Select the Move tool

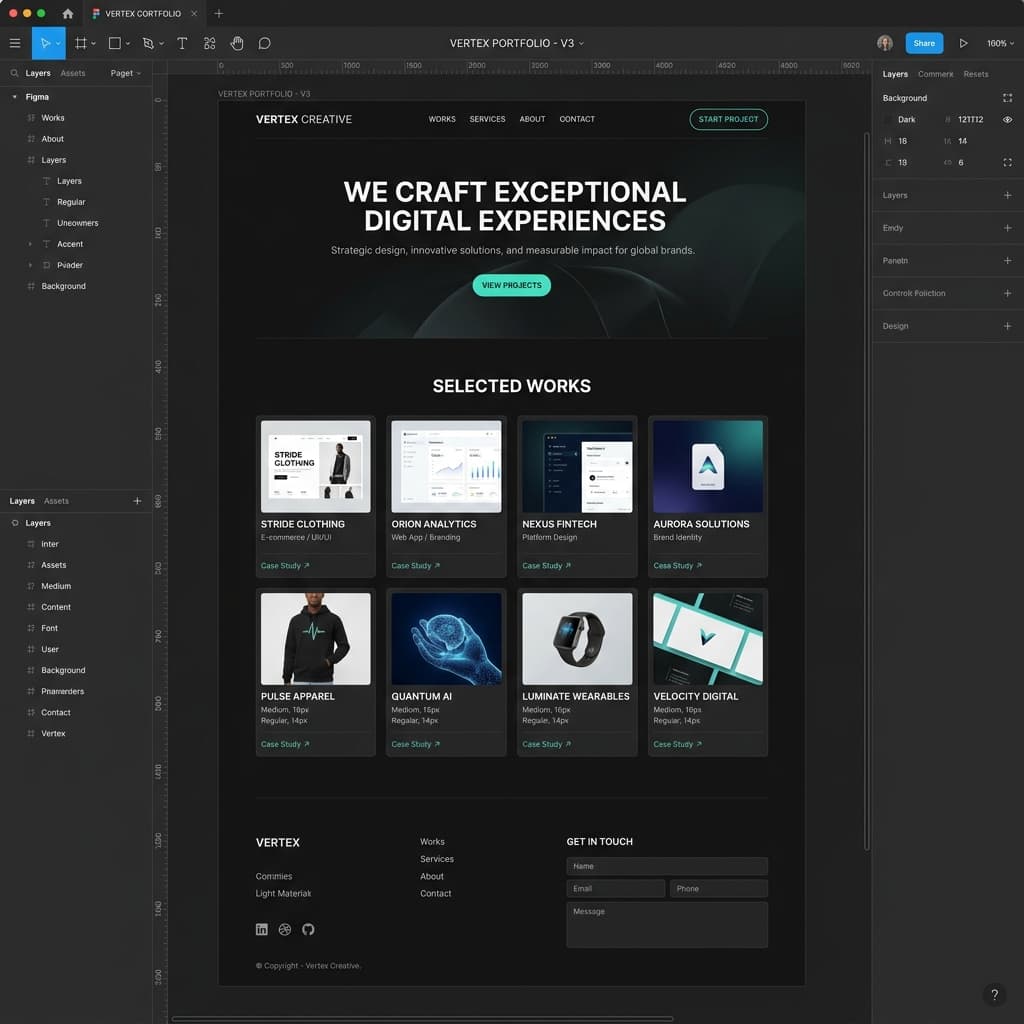(x=44, y=43)
